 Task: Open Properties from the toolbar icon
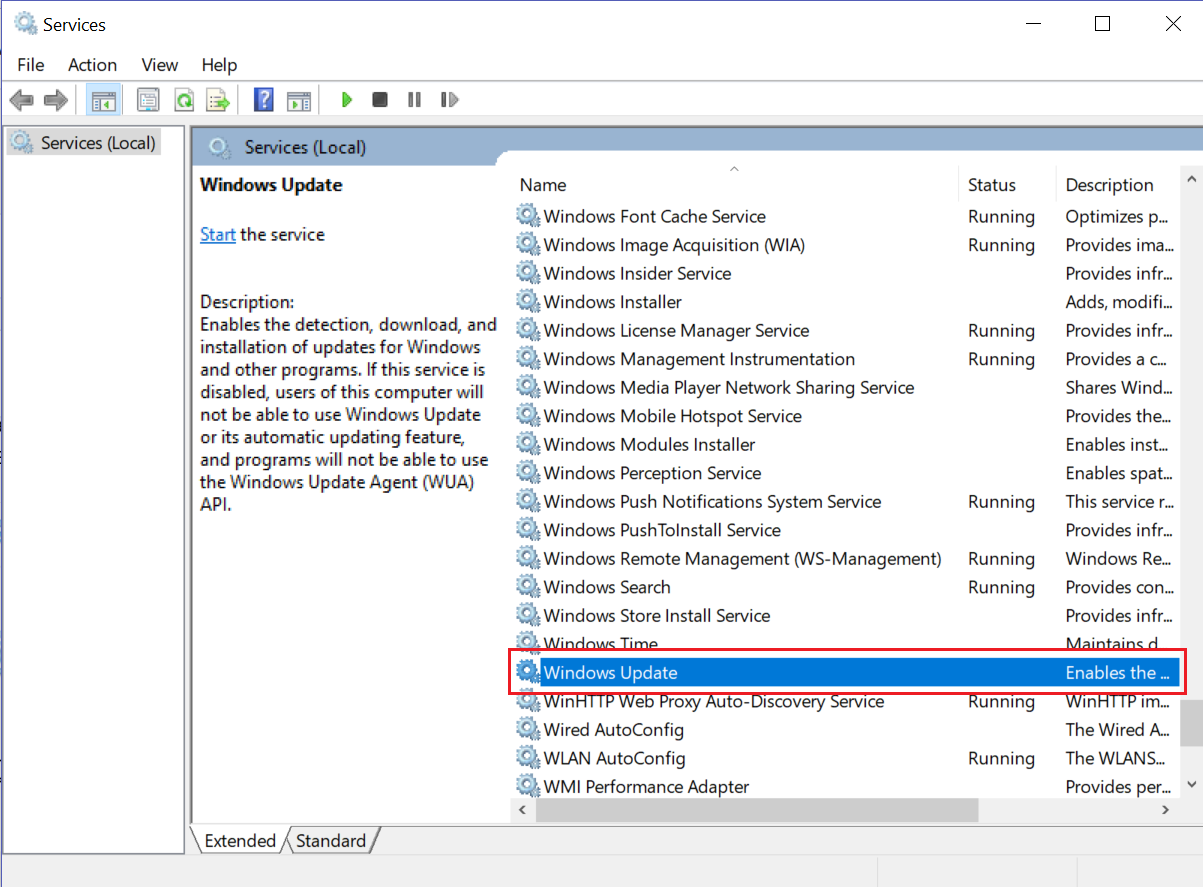[x=148, y=100]
